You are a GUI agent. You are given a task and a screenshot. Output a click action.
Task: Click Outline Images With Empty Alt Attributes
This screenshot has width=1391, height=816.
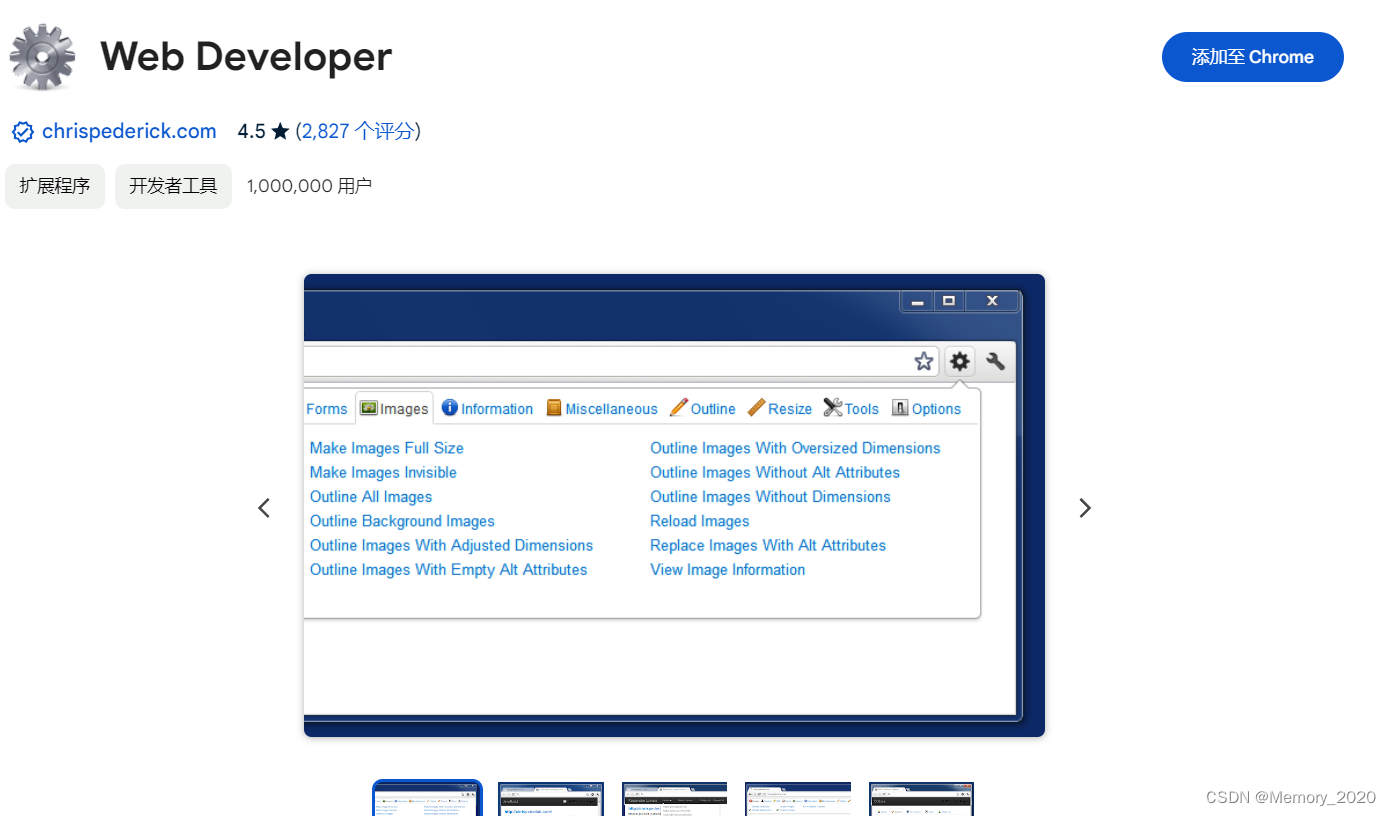coord(448,570)
